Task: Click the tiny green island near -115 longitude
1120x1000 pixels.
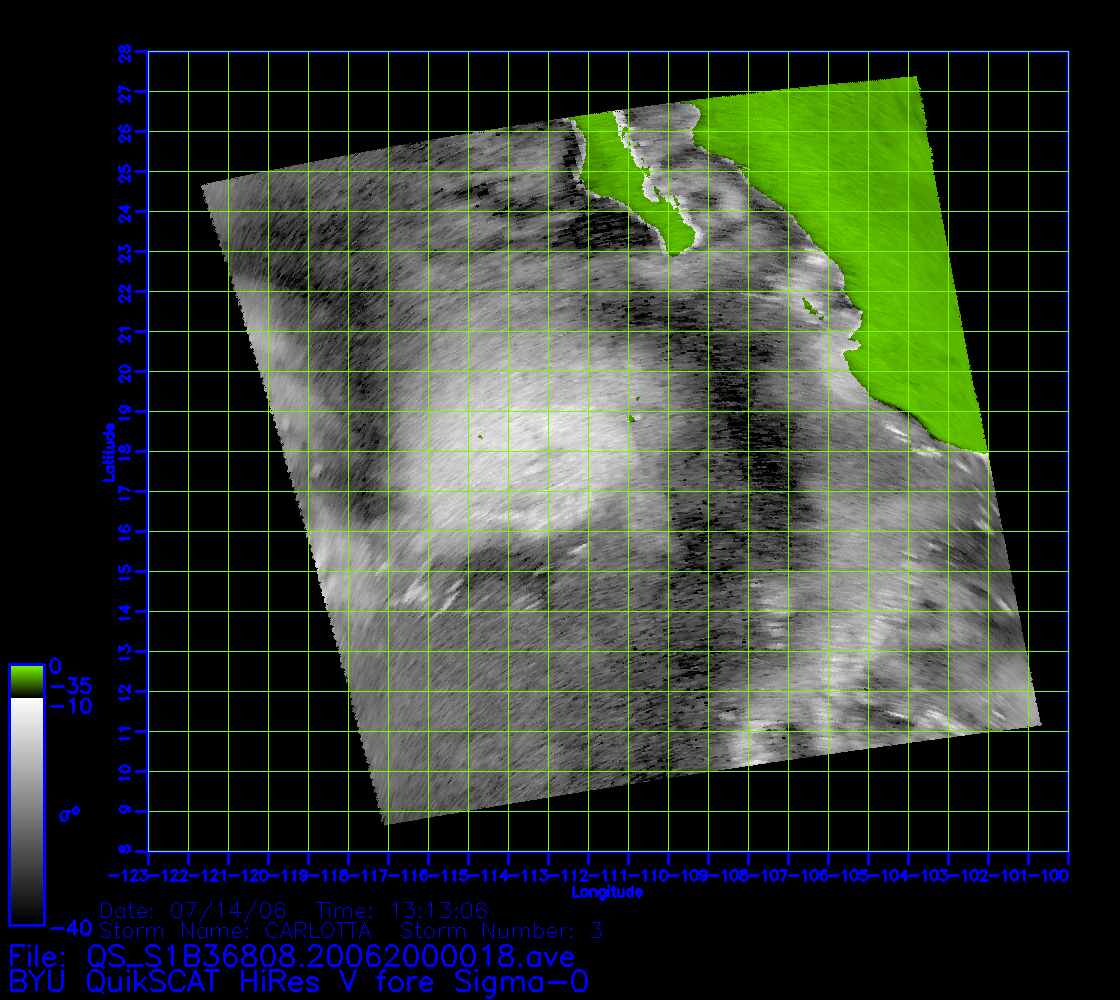Action: [x=479, y=436]
